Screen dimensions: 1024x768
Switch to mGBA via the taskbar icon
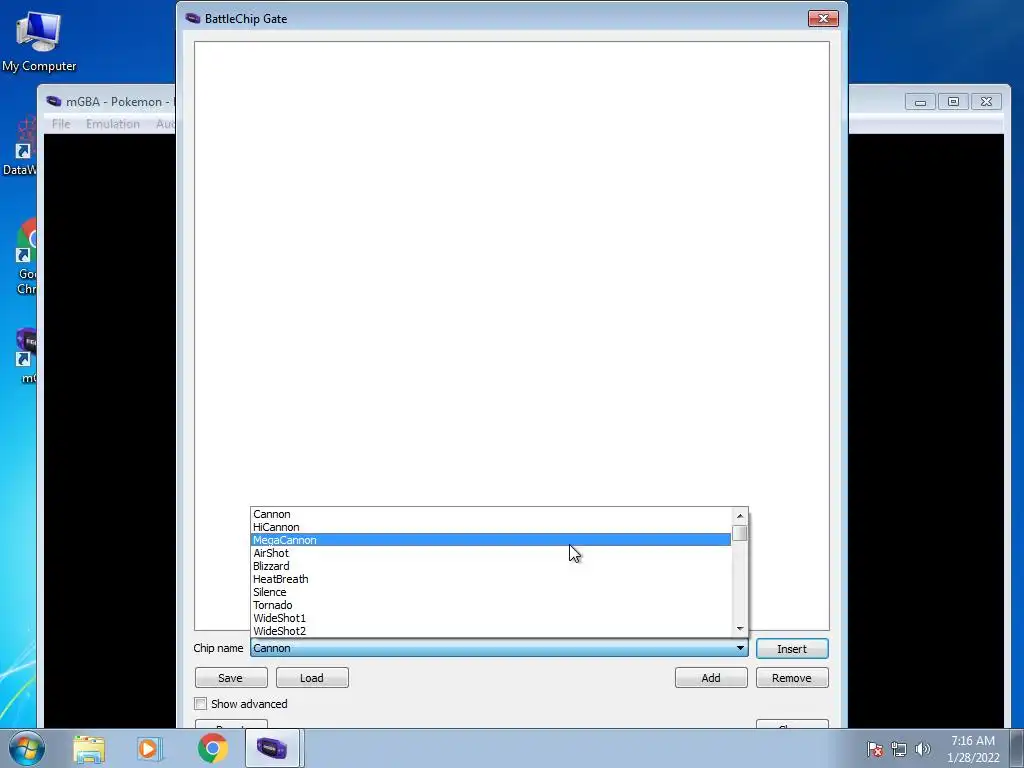click(x=272, y=748)
